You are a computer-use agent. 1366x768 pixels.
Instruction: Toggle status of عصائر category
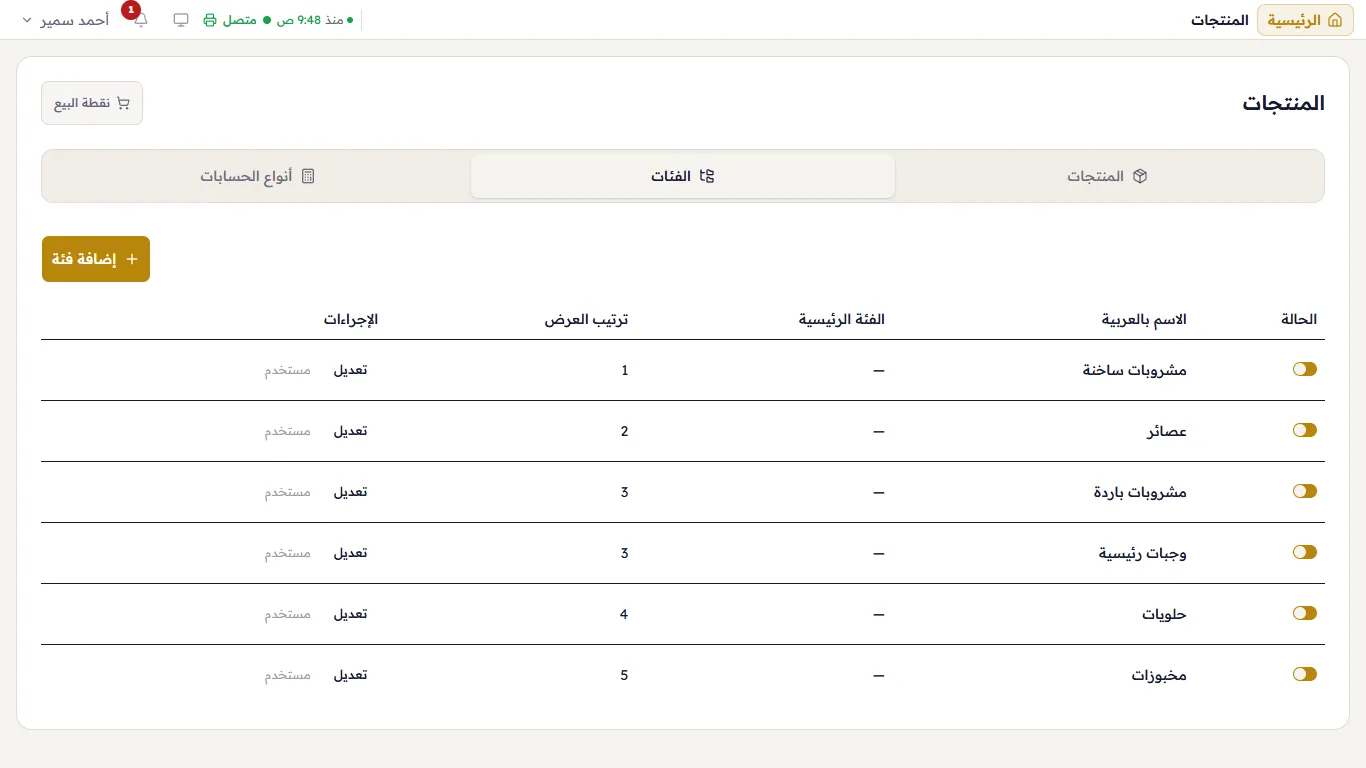[x=1305, y=430]
